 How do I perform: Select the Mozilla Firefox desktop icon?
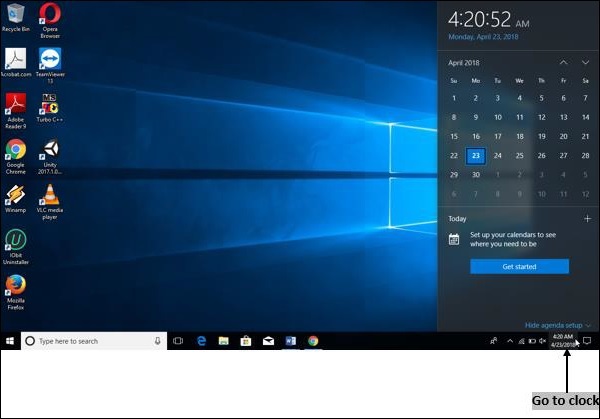click(x=15, y=286)
